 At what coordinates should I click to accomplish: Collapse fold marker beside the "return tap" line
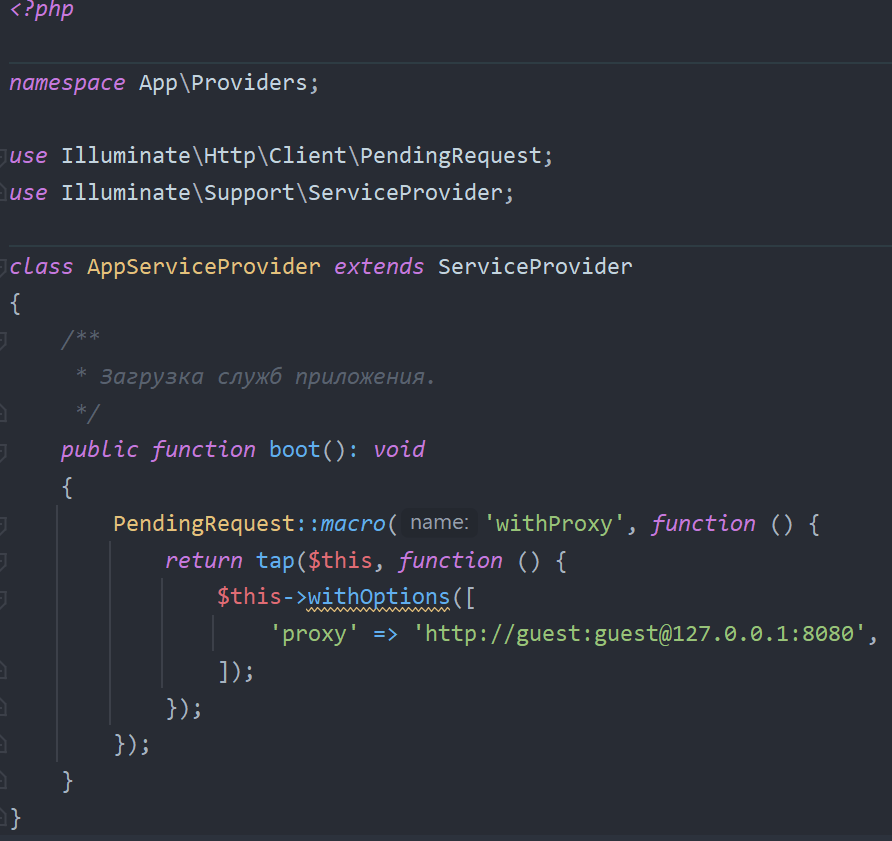pos(2,562)
